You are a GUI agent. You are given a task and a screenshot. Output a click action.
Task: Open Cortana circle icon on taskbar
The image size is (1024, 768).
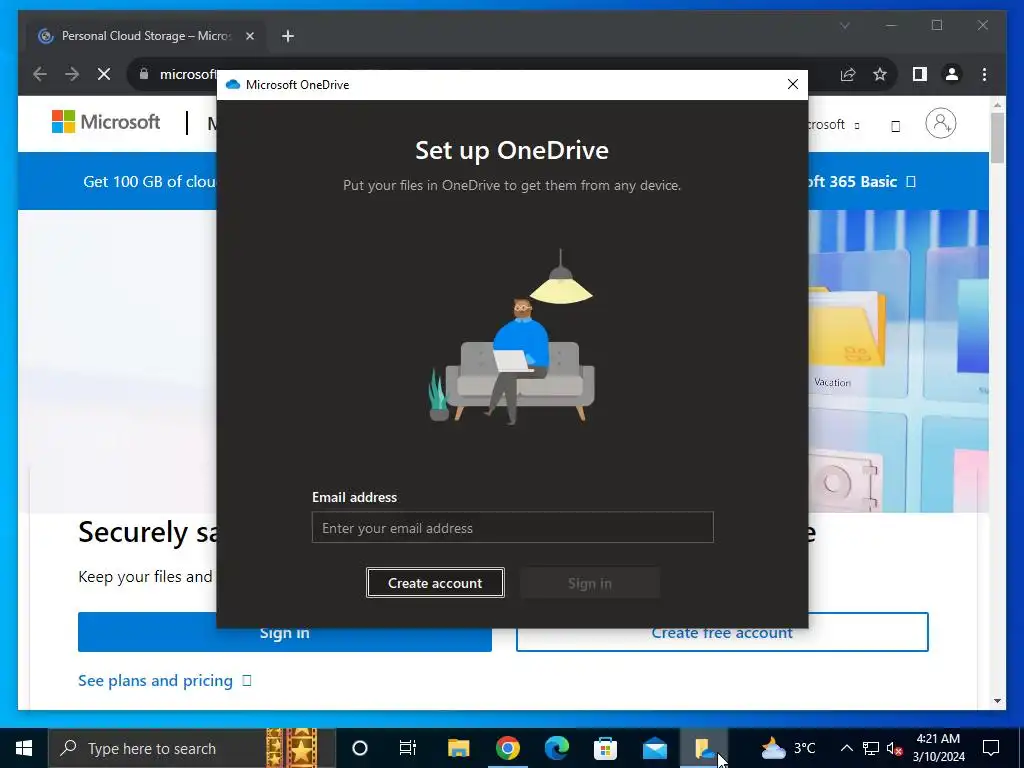360,748
